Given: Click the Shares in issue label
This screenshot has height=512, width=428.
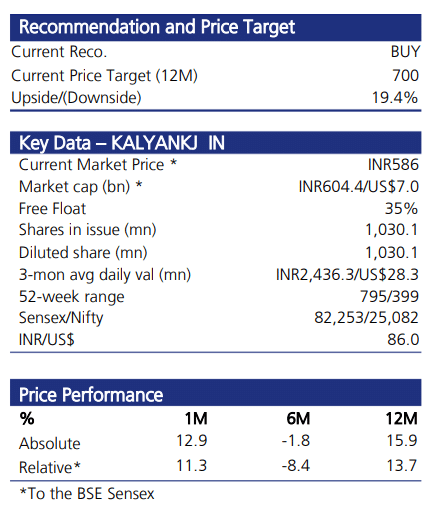Looking at the screenshot, I should pos(87,230).
